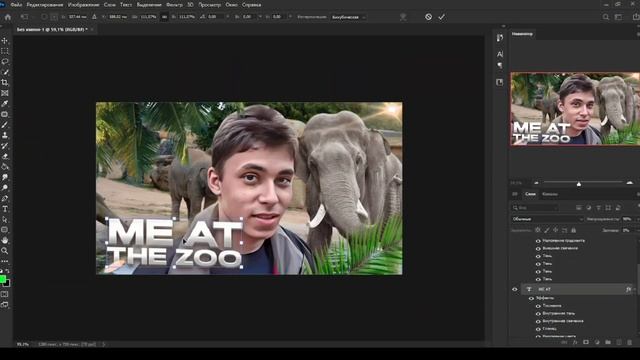Select the Навигатор panel tab
Viewport: 640px width, 360px height.
(x=522, y=34)
